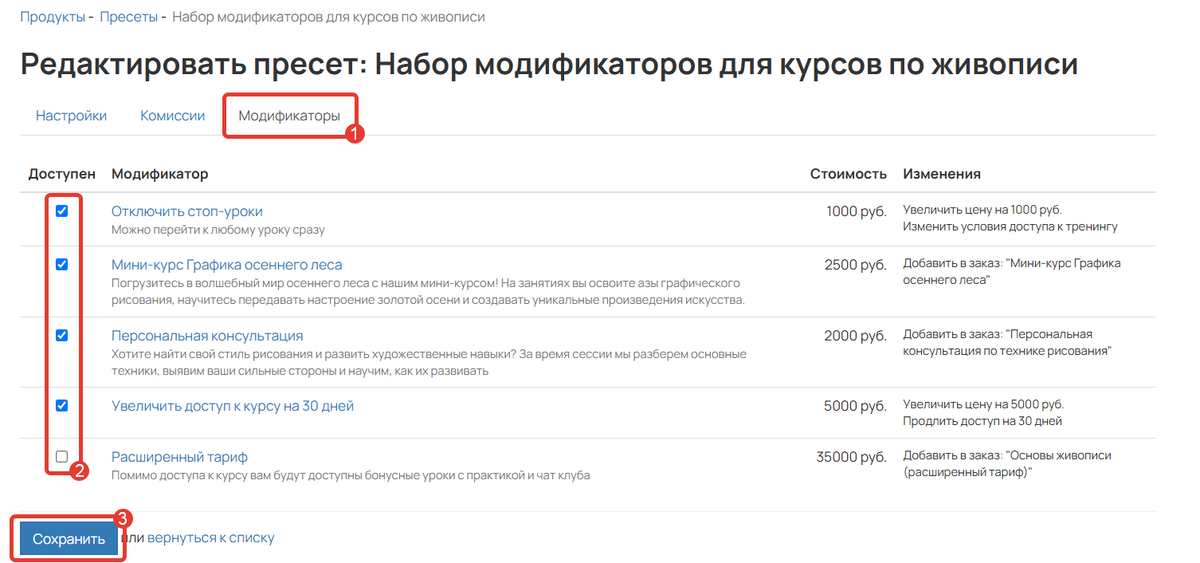Screen dimensions: 1200x563
Task: Toggle checkbox for Персональная консультация
Action: tap(62, 335)
